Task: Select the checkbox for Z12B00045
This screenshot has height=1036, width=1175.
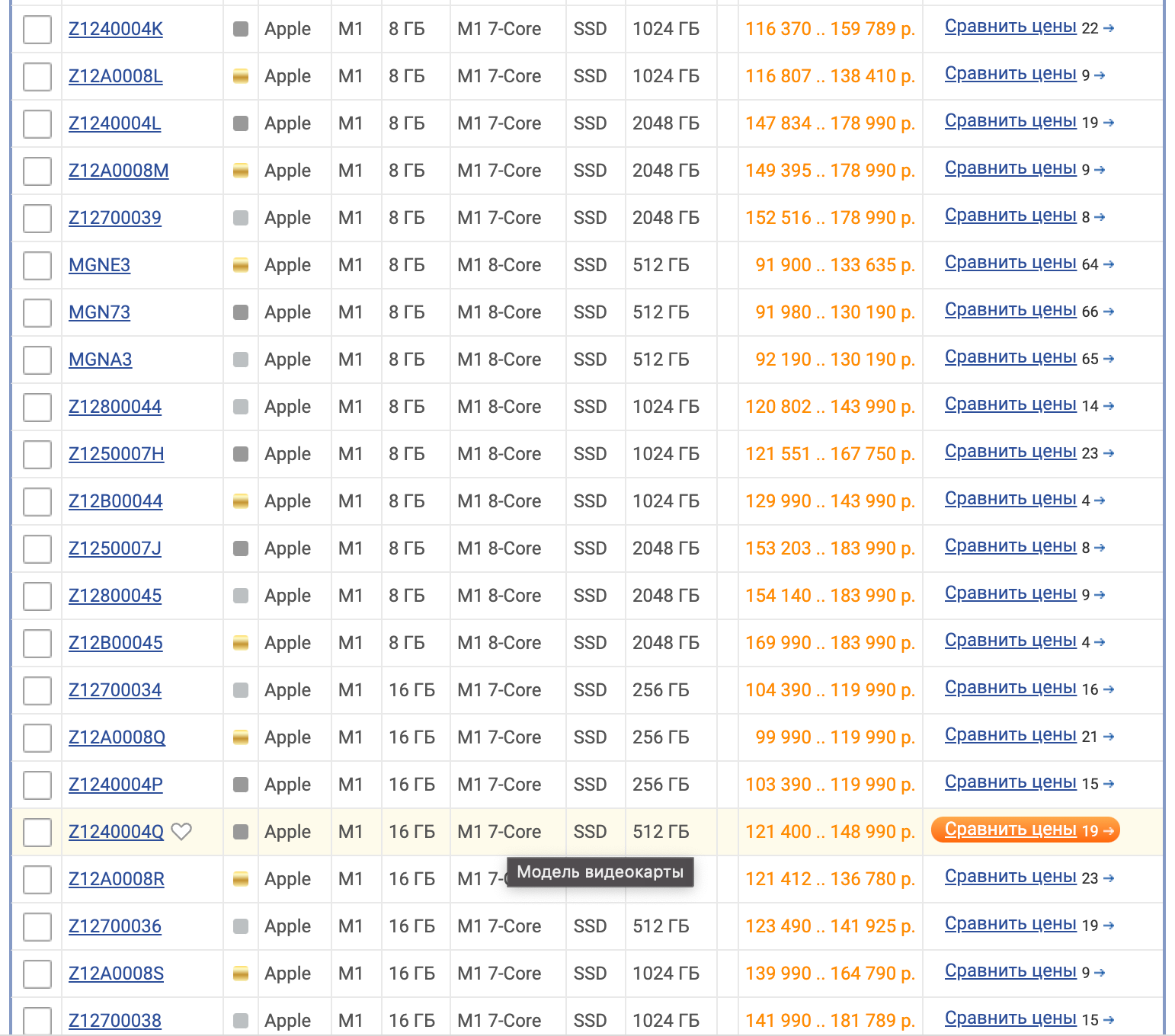Action: click(x=37, y=644)
